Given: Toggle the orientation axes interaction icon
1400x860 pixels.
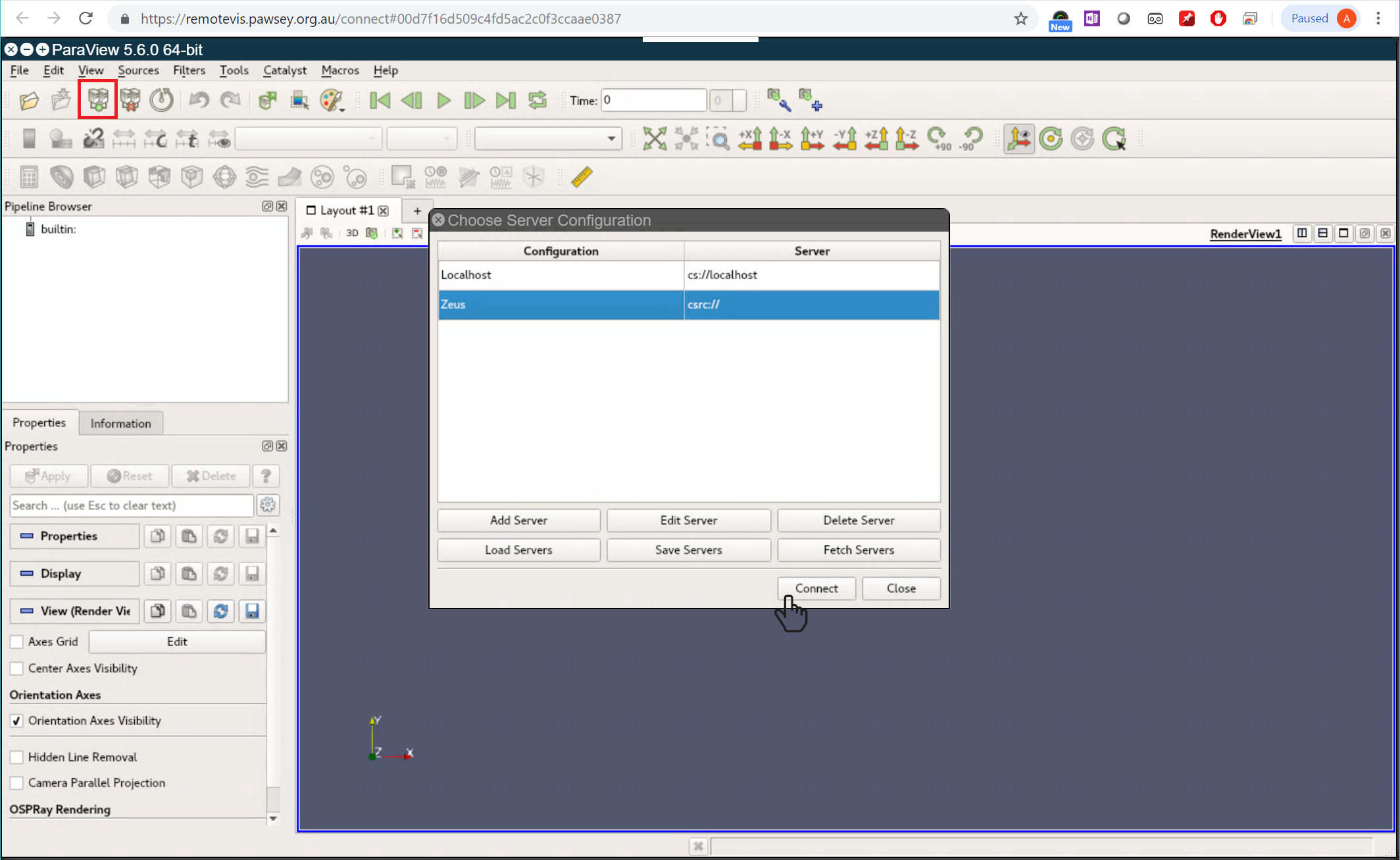Looking at the screenshot, I should 1018,138.
